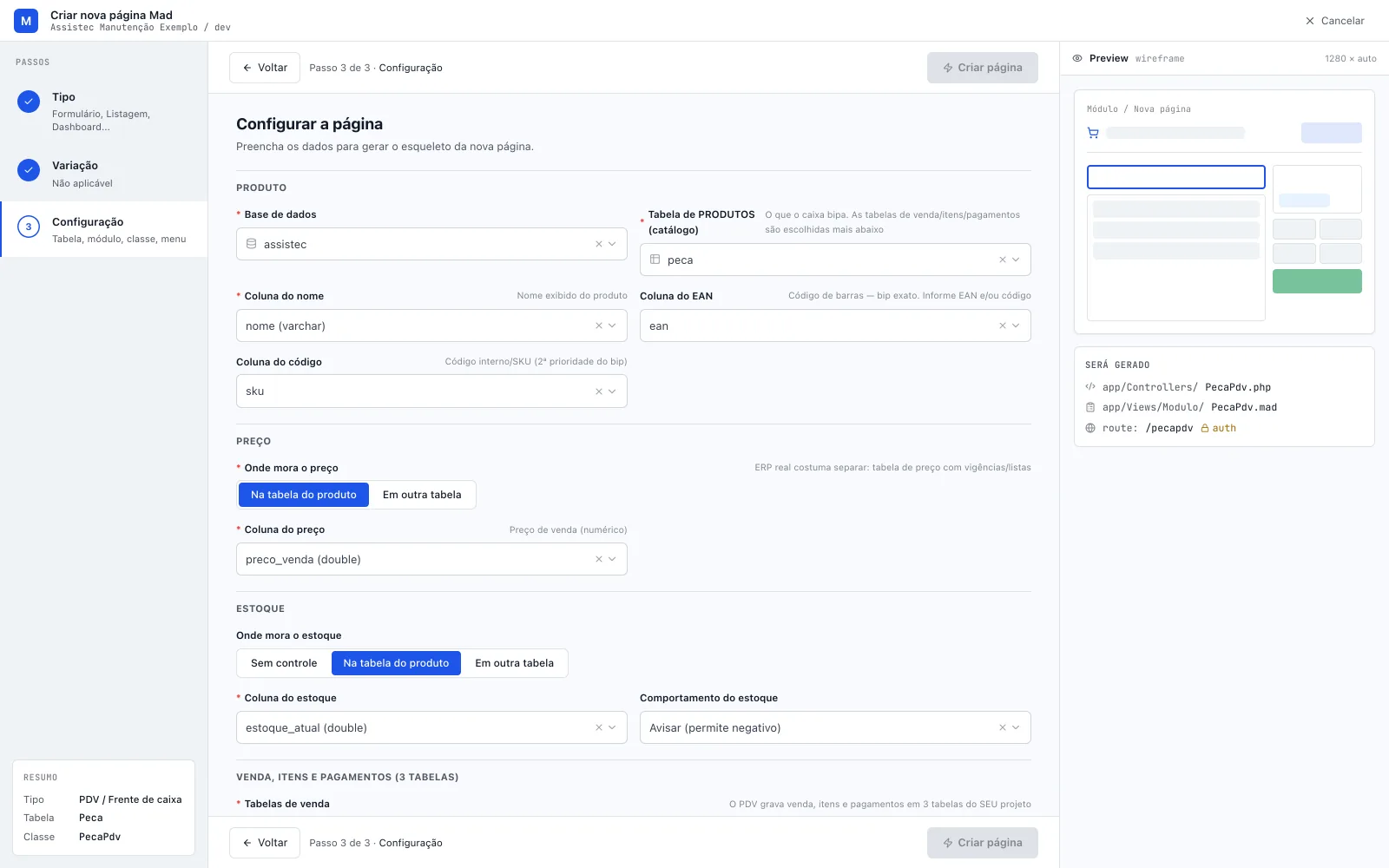Click the top Criar página button
This screenshot has width=1389, height=868.
(x=983, y=68)
